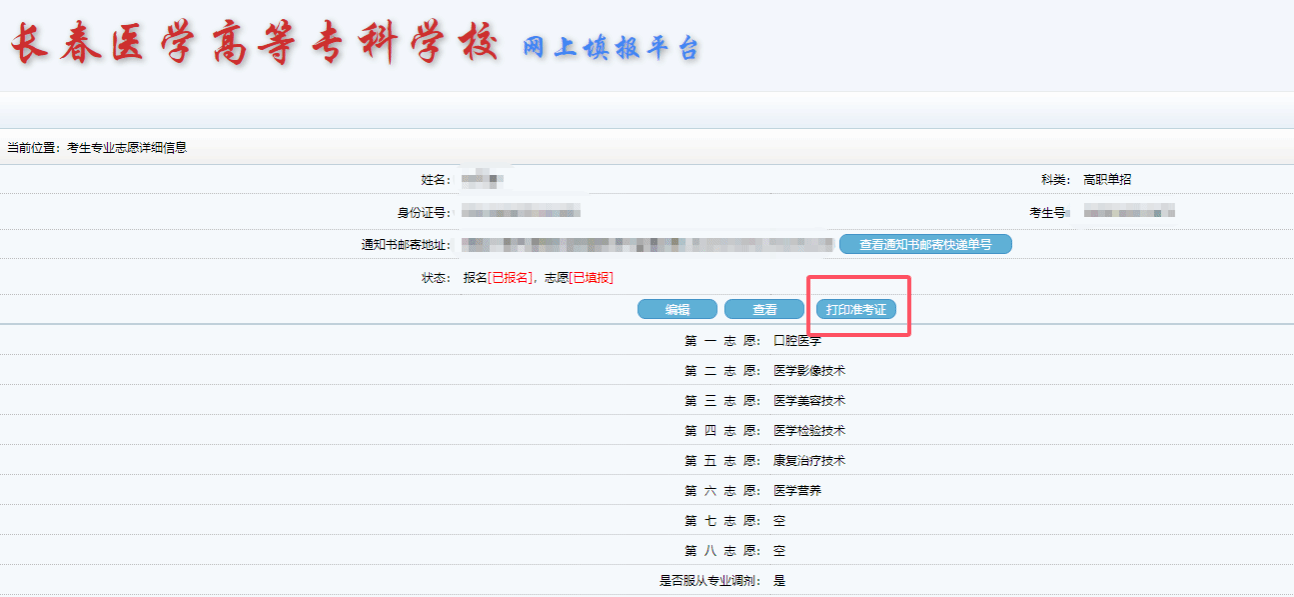Open 查看通知书邮寄快递单号 to view tracking number

click(925, 244)
